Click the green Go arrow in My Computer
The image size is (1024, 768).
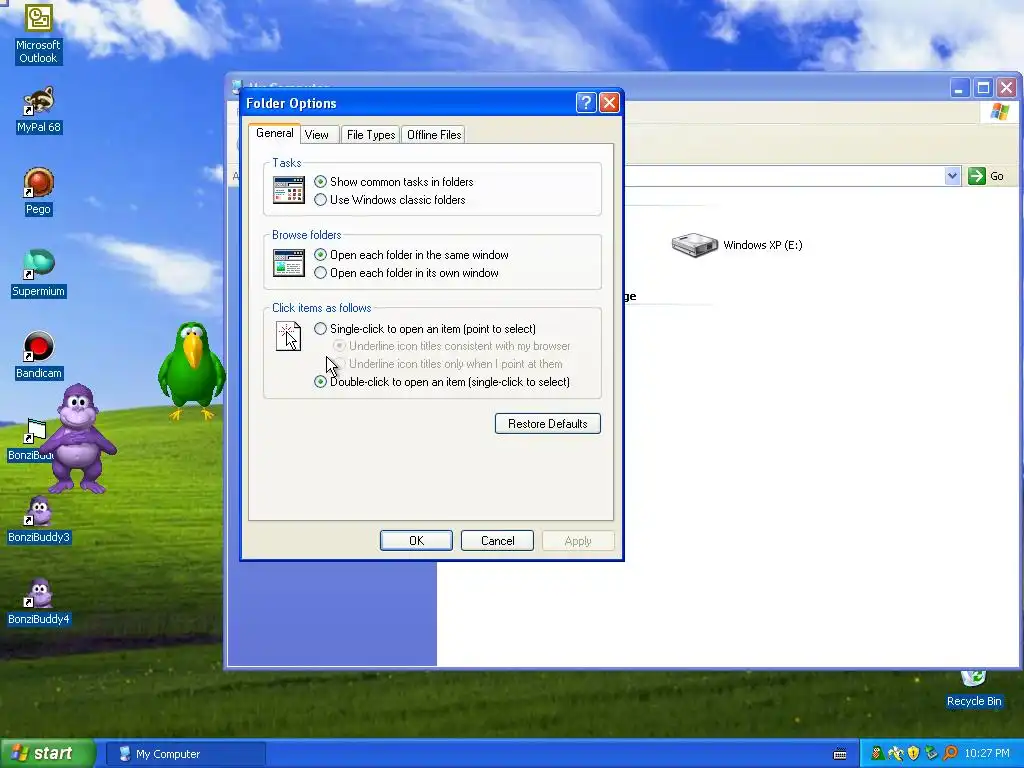[976, 176]
